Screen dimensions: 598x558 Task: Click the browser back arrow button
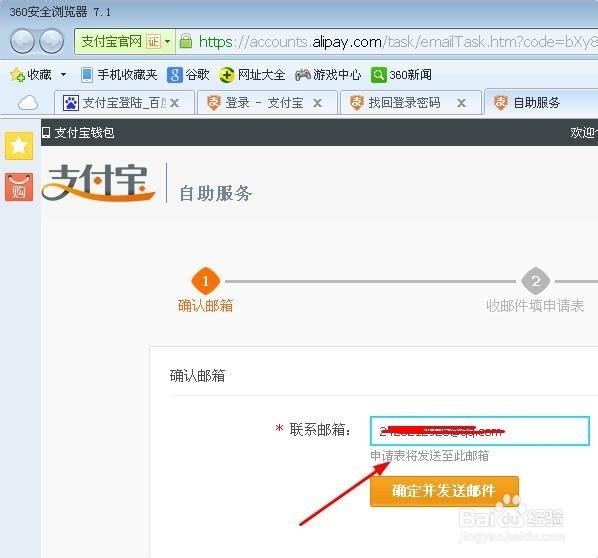tap(22, 41)
